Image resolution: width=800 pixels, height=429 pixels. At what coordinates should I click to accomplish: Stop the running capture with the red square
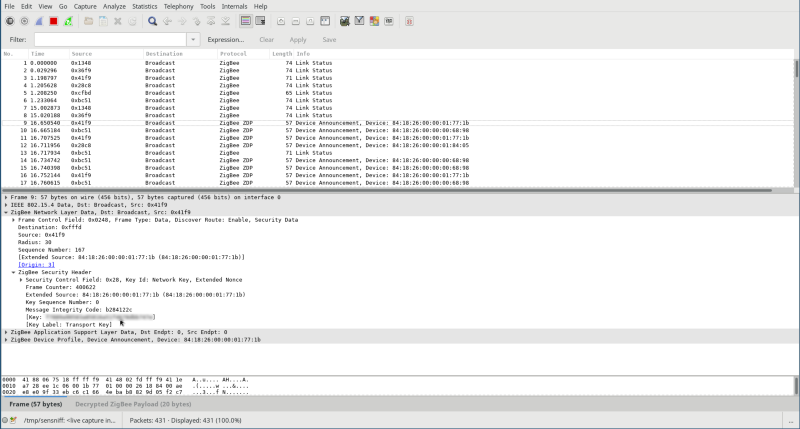pyautogui.click(x=54, y=21)
